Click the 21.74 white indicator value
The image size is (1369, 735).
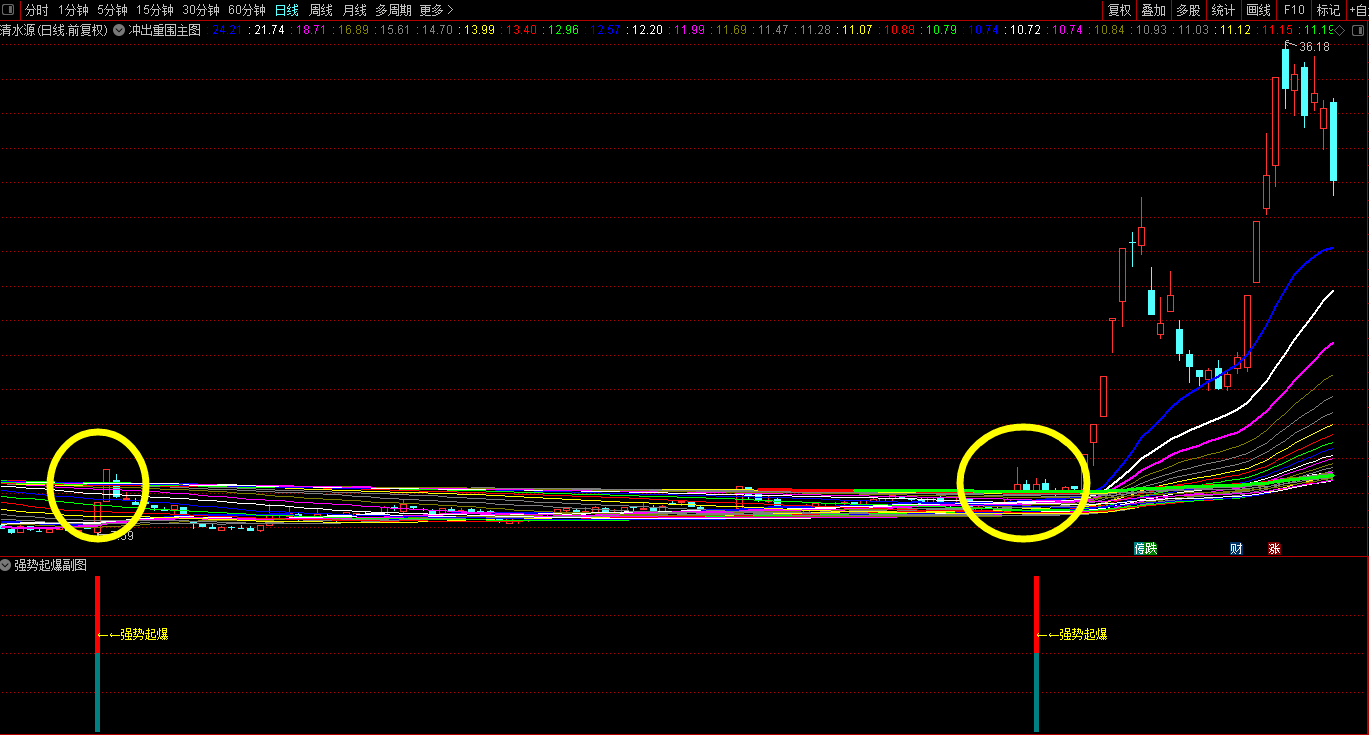[269, 30]
